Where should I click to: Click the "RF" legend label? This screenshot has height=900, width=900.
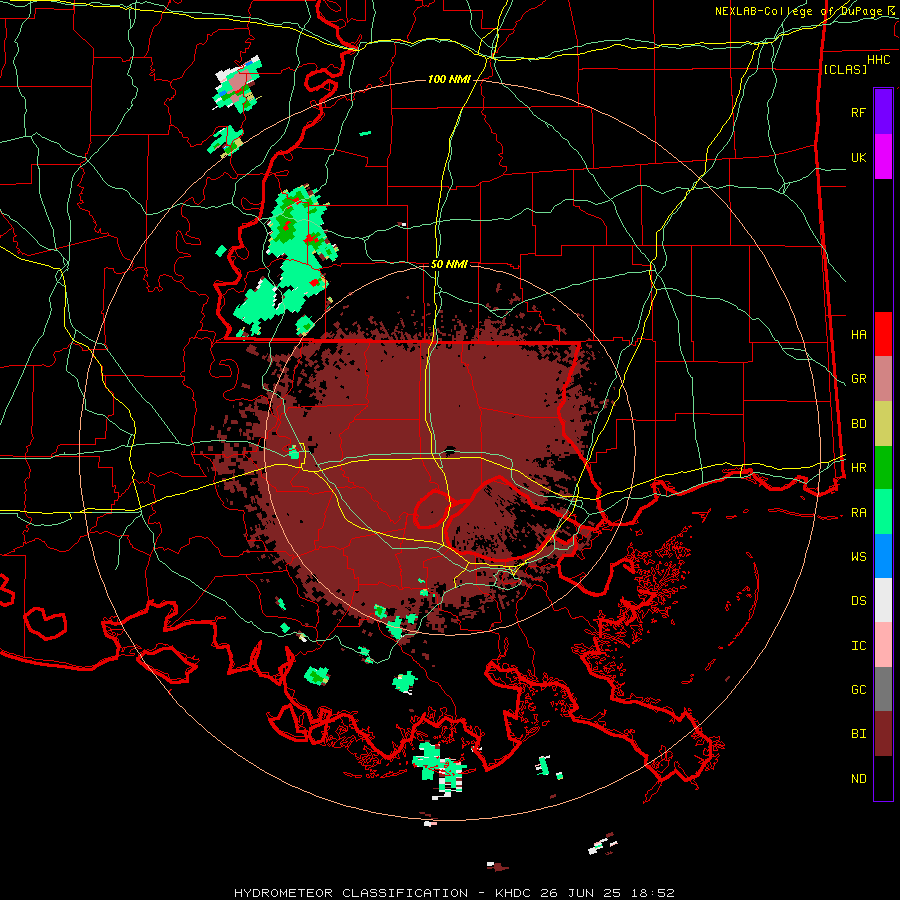[x=858, y=112]
